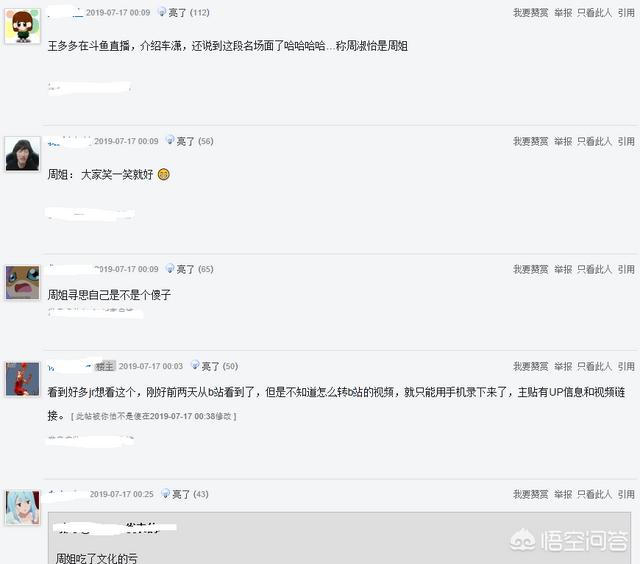Click 引用 on the 楼主 comment

pyautogui.click(x=626, y=366)
